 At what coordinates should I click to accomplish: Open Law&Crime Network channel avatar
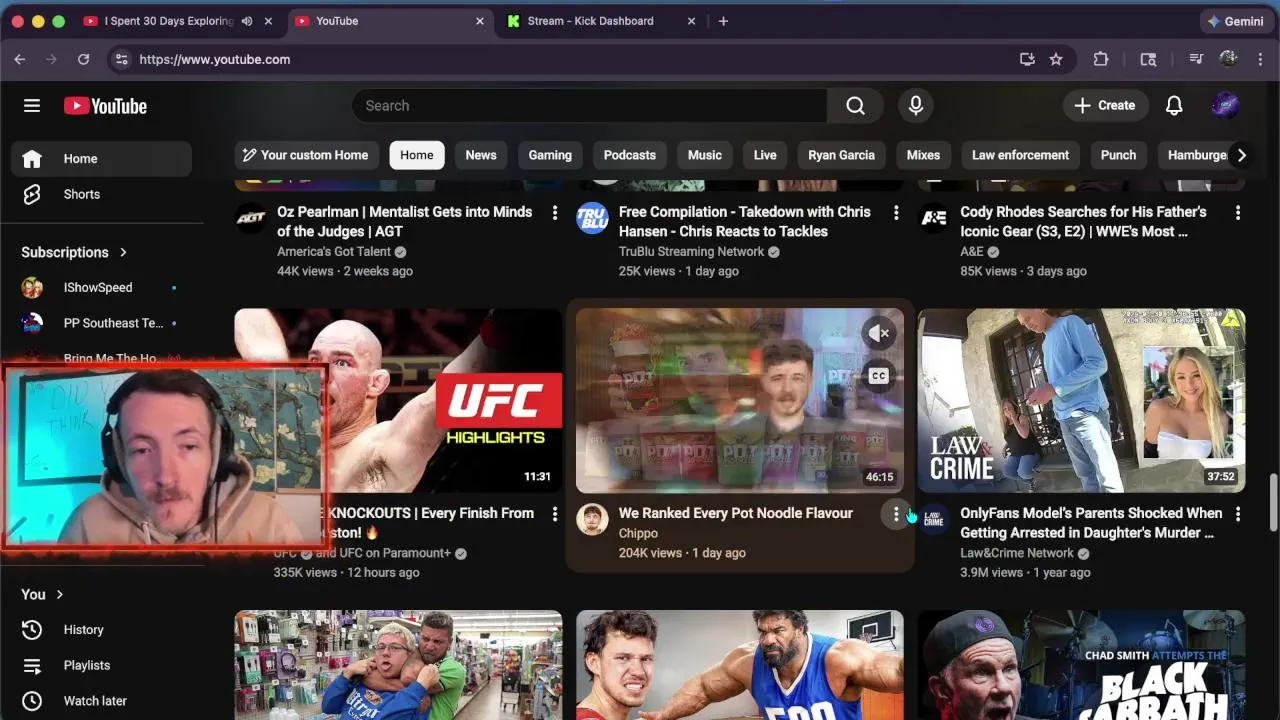[x=934, y=519]
